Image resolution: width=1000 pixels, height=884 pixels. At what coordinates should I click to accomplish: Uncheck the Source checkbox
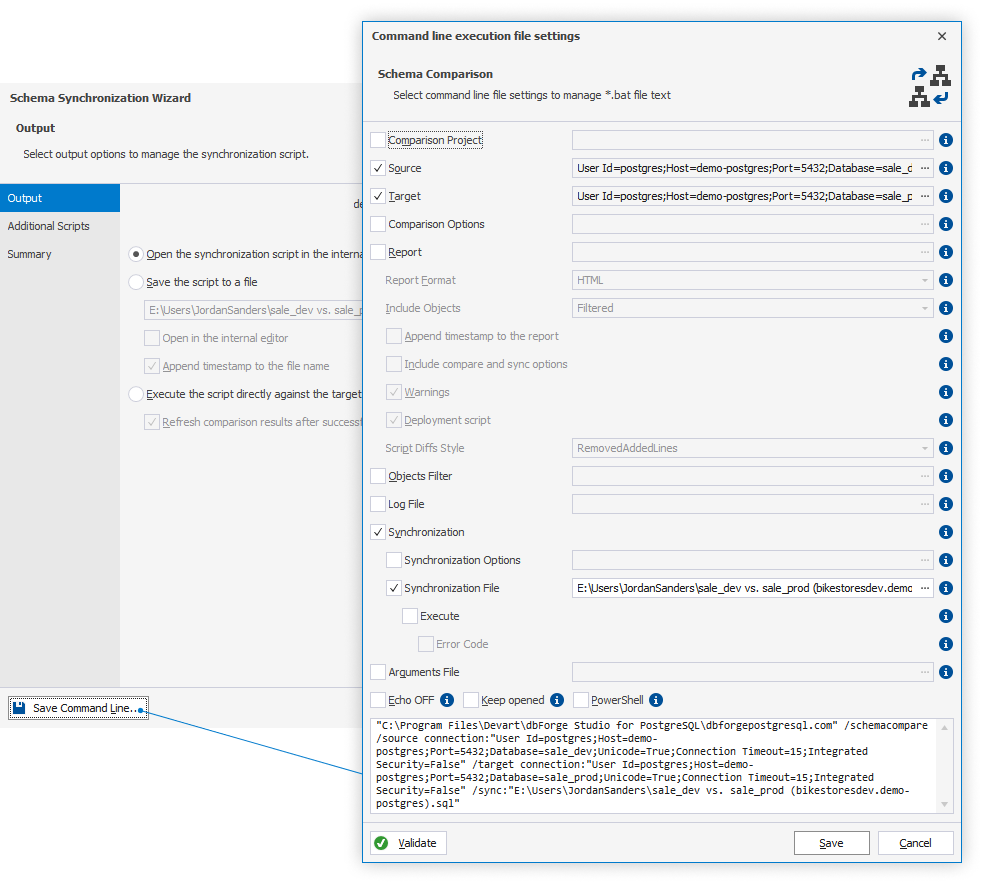(x=378, y=168)
